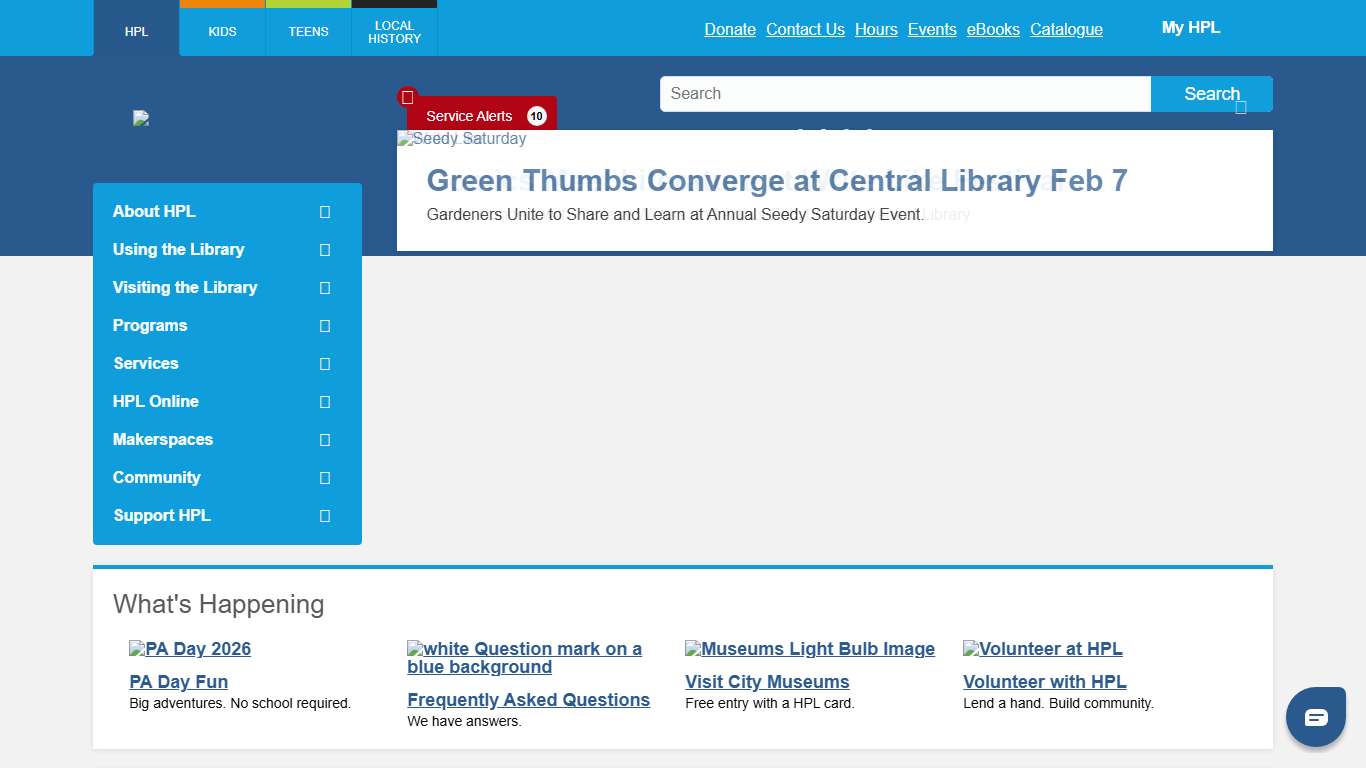Open the Teens tab
The width and height of the screenshot is (1366, 768).
[x=308, y=31]
